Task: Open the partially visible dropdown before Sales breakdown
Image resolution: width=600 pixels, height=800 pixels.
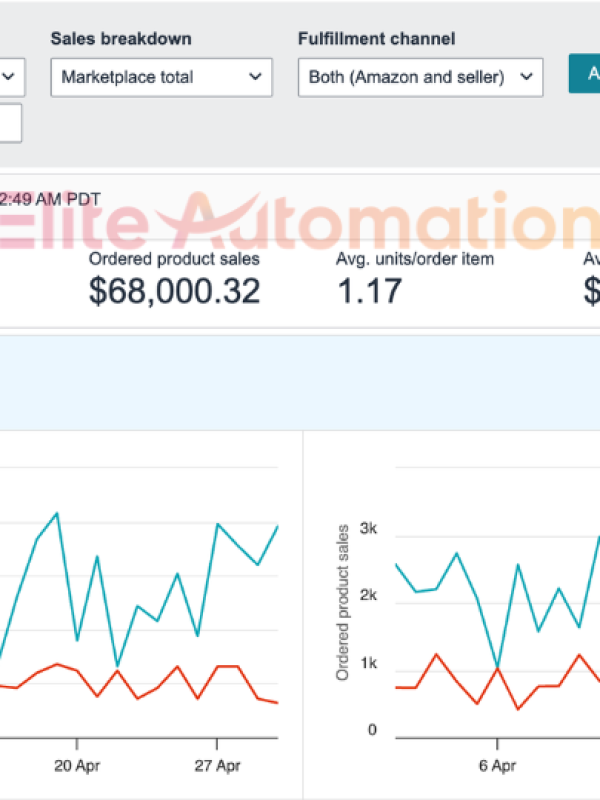Action: click(x=12, y=77)
